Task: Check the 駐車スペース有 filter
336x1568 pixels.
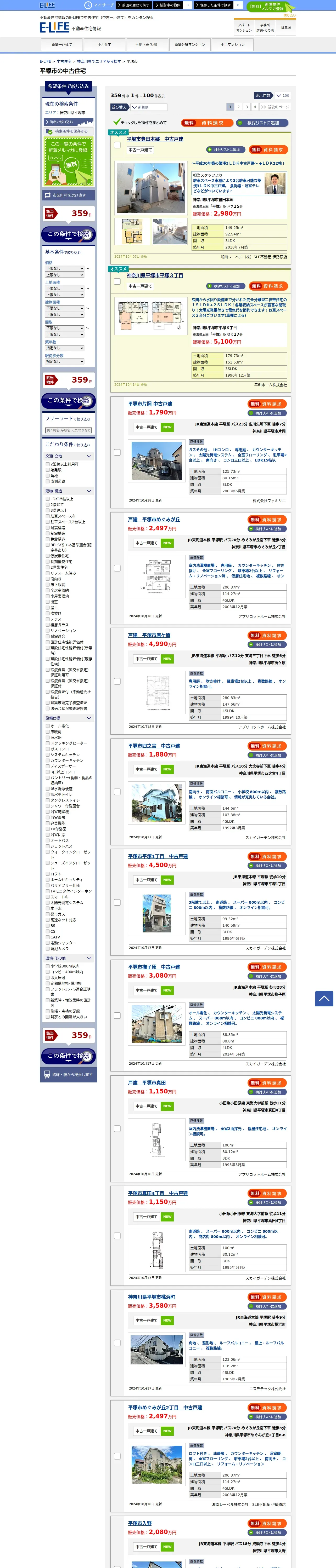Action: (48, 516)
